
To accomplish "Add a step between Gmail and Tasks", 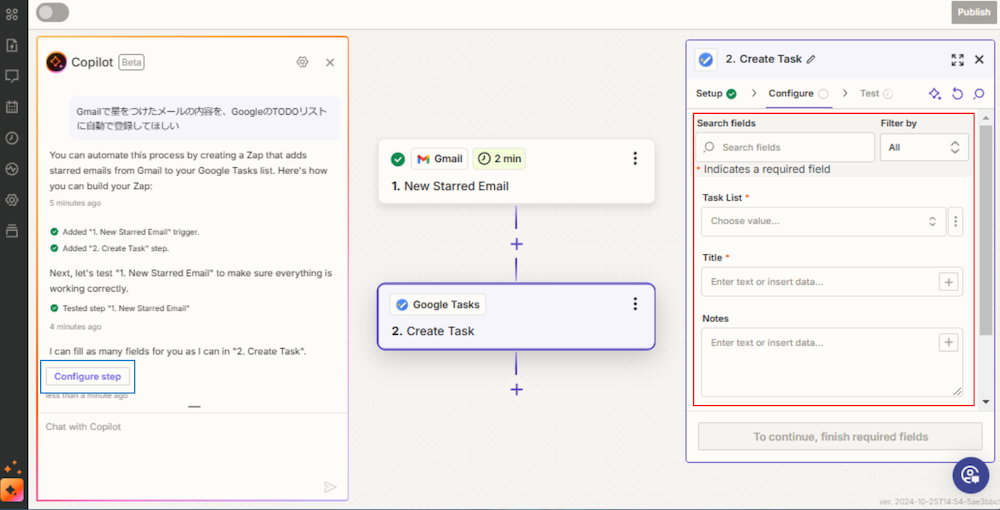I will tap(517, 244).
